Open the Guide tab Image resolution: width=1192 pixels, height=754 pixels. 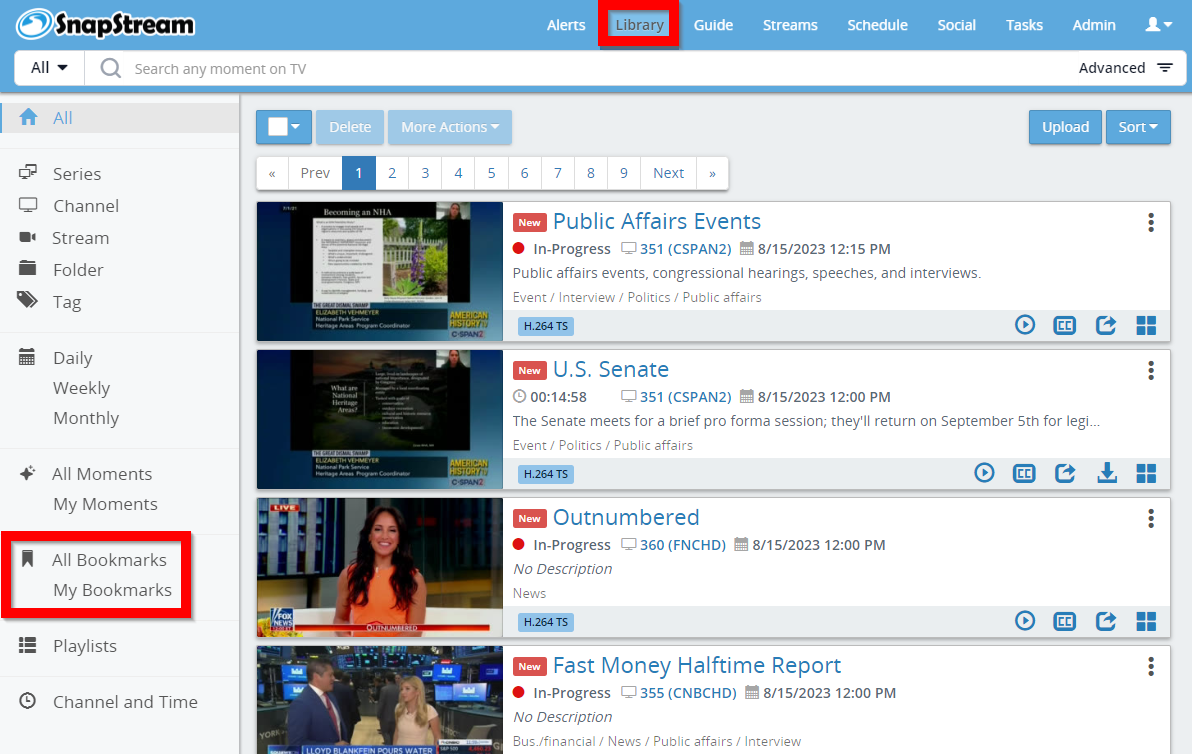(713, 25)
